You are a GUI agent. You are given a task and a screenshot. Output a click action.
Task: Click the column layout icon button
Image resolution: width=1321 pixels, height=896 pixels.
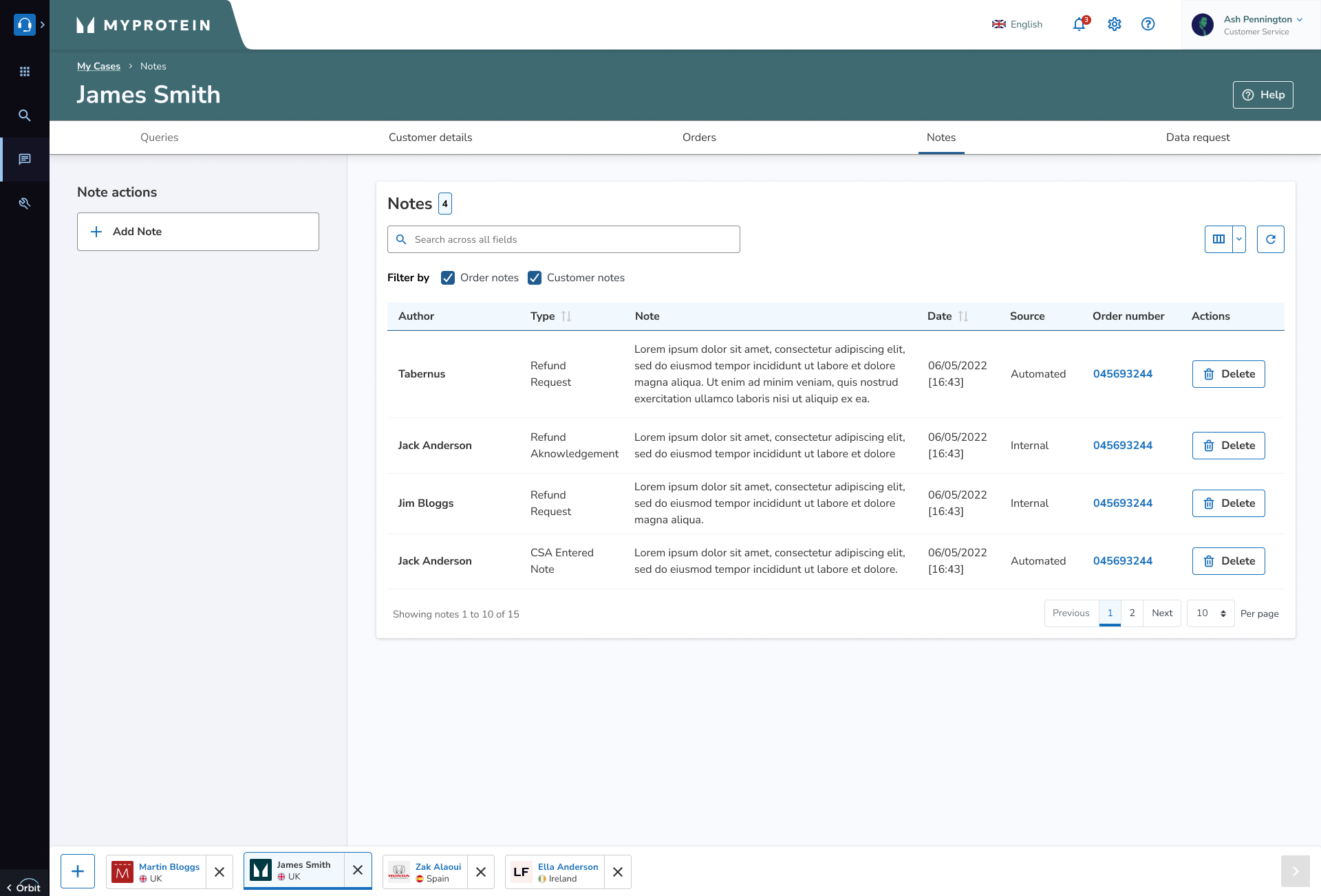(1218, 239)
